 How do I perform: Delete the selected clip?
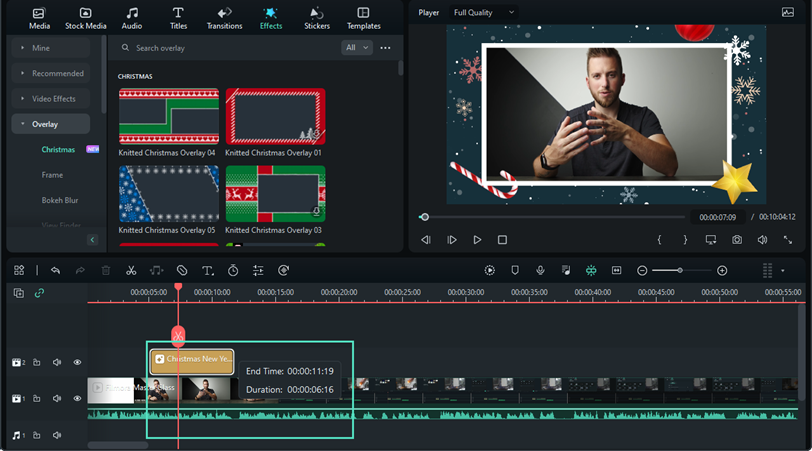106,270
